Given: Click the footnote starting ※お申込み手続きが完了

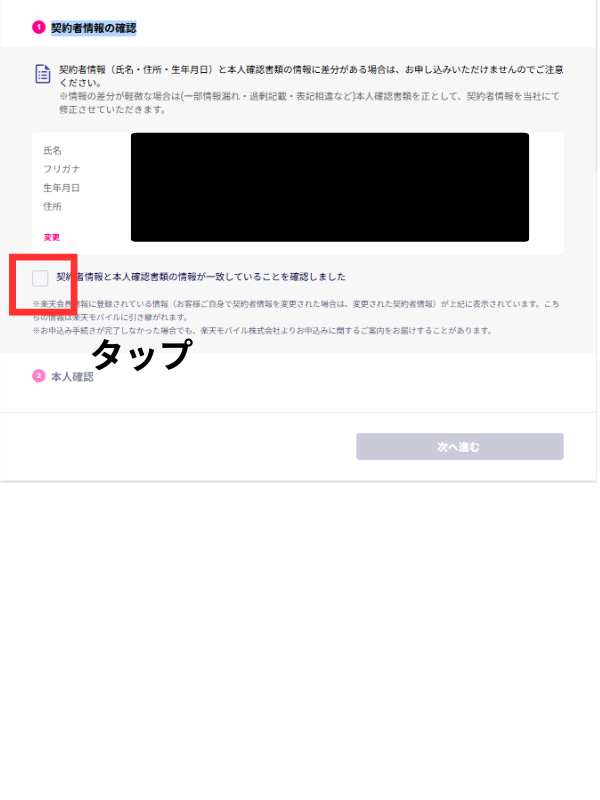Looking at the screenshot, I should (262, 331).
